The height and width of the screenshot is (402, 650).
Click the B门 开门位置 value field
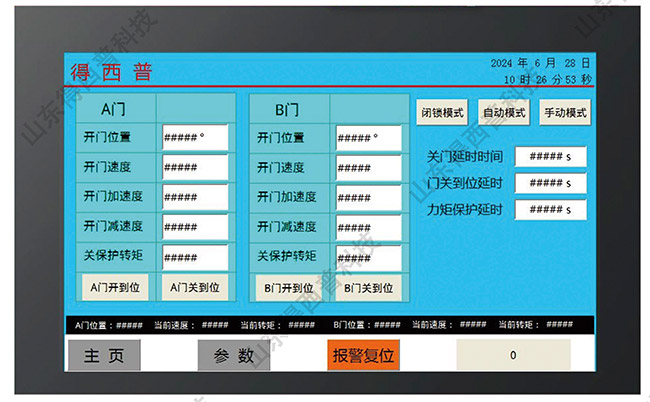coord(368,138)
